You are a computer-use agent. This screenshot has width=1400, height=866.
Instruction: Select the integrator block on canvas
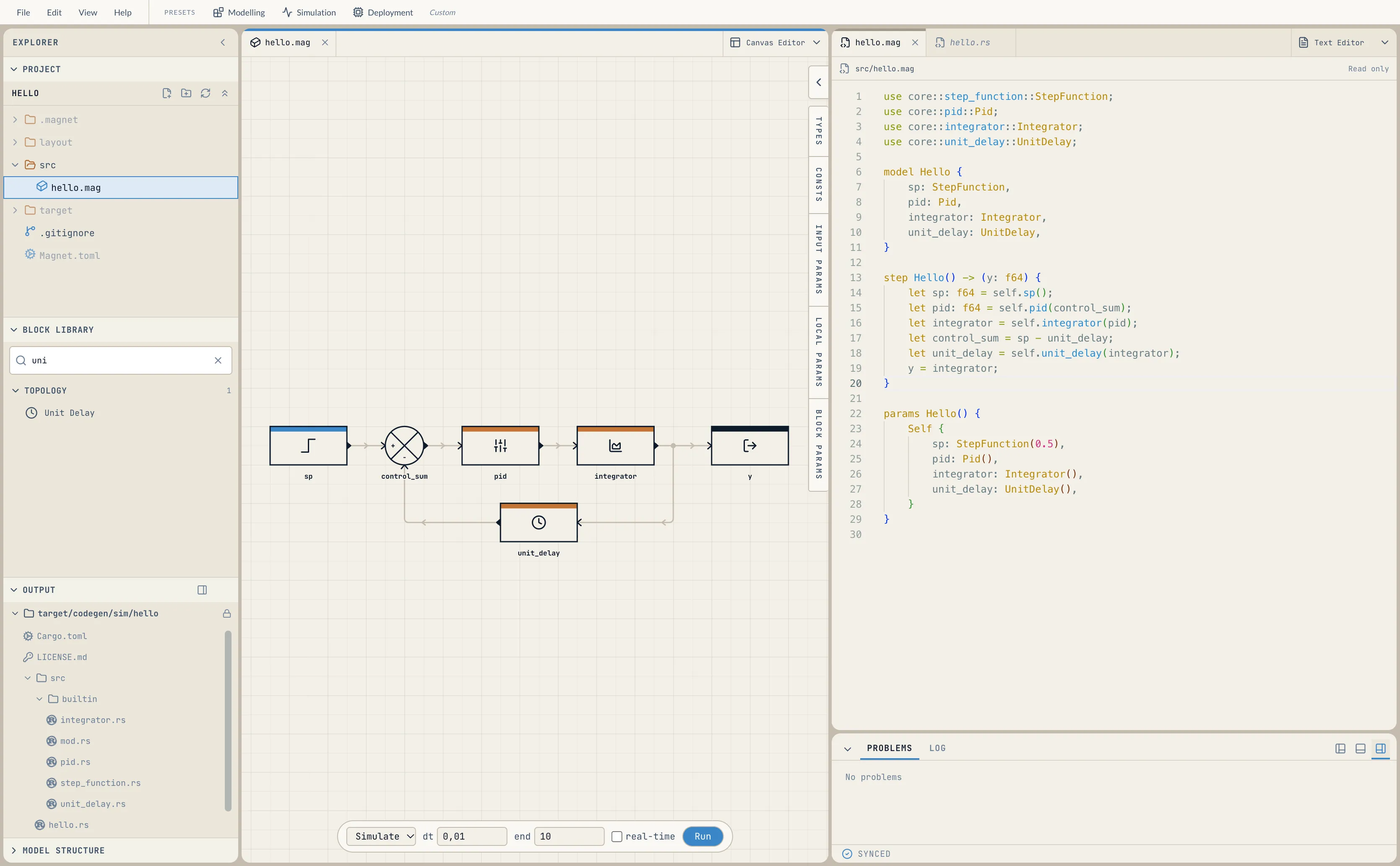(x=615, y=446)
